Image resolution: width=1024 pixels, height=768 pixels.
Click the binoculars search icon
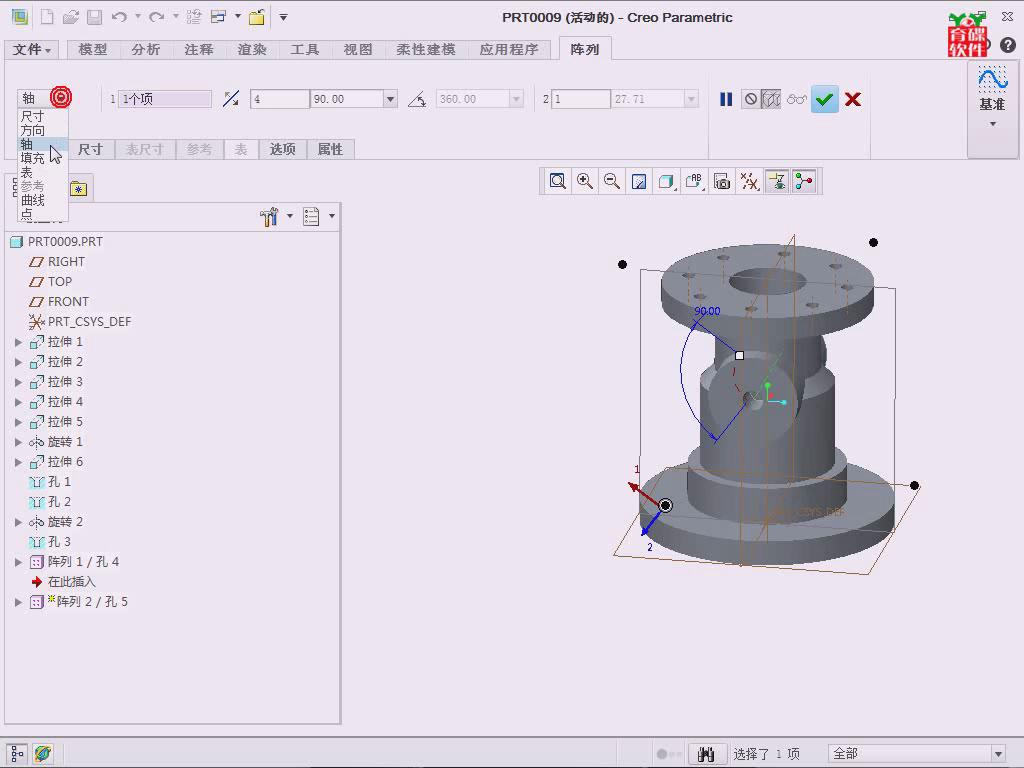(x=706, y=754)
